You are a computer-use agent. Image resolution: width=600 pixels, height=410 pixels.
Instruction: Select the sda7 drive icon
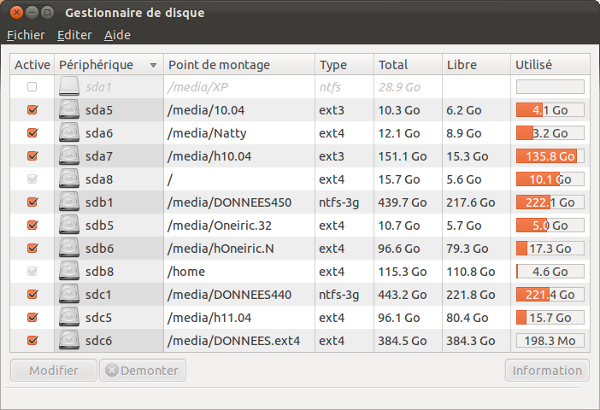tap(69, 156)
